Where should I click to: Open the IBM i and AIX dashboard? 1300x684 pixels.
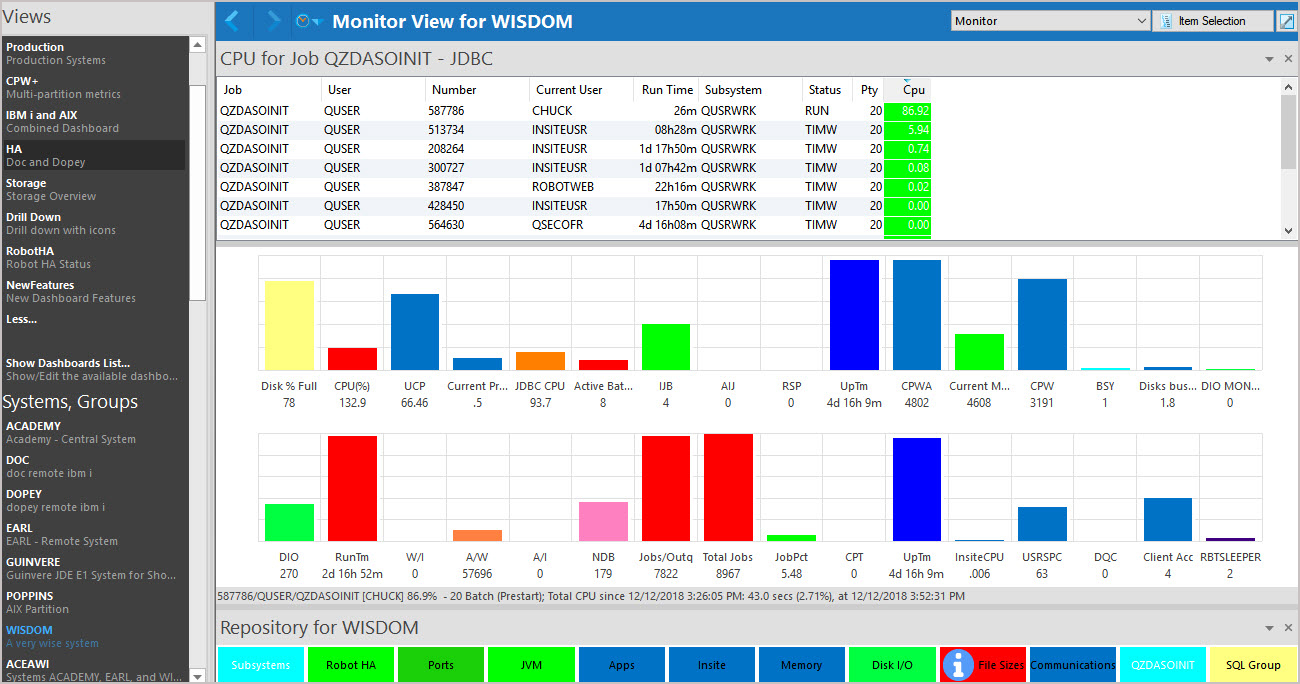(x=94, y=121)
